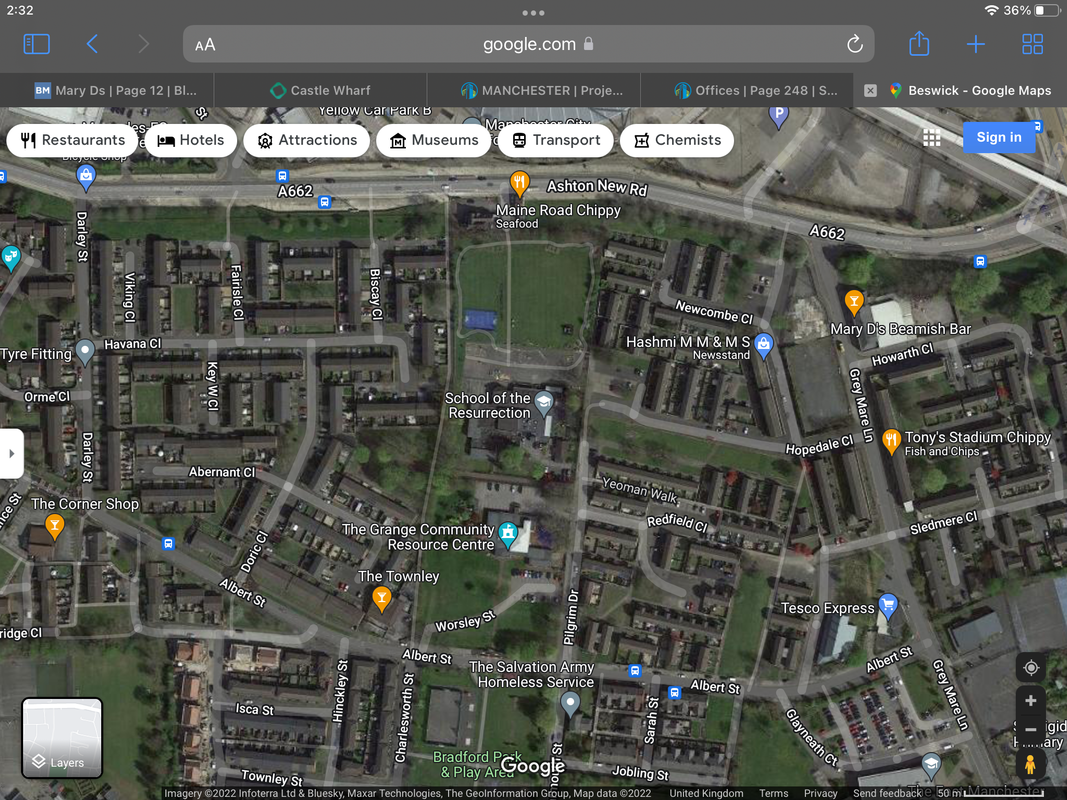Zoom out on the map
This screenshot has width=1067, height=800.
(1031, 729)
